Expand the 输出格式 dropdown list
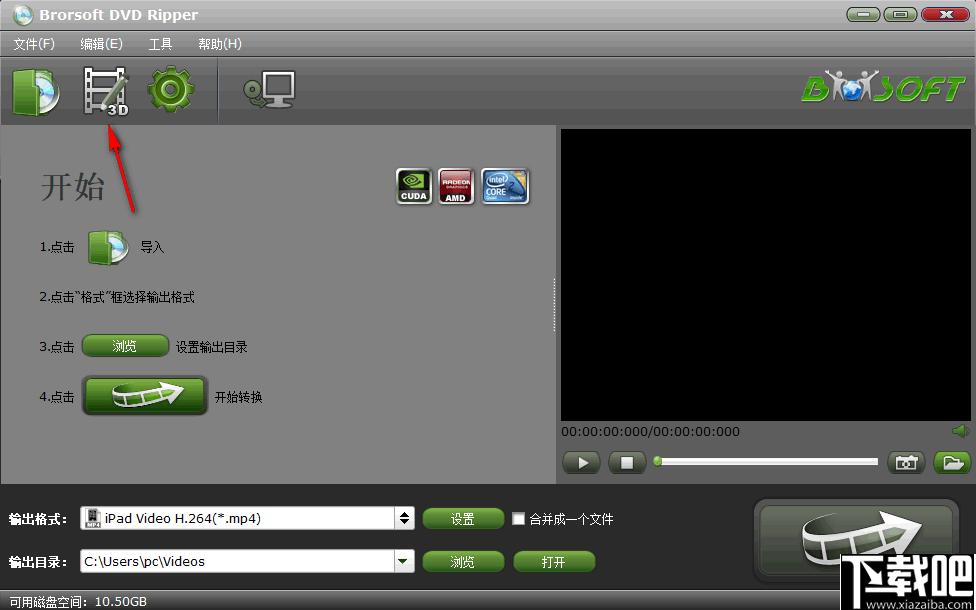This screenshot has width=976, height=610. pos(404,519)
